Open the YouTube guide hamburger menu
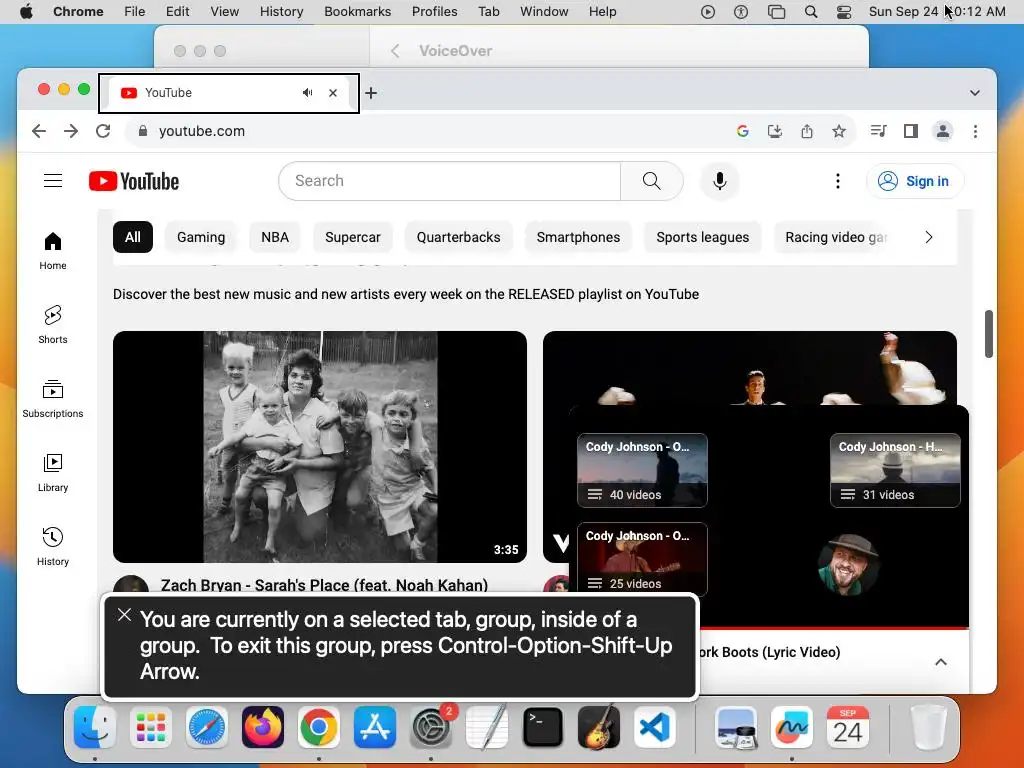The width and height of the screenshot is (1024, 768). coord(53,181)
